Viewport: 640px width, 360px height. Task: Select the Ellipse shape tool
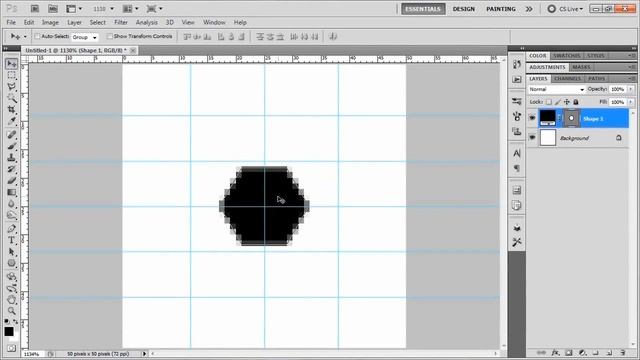(11, 263)
